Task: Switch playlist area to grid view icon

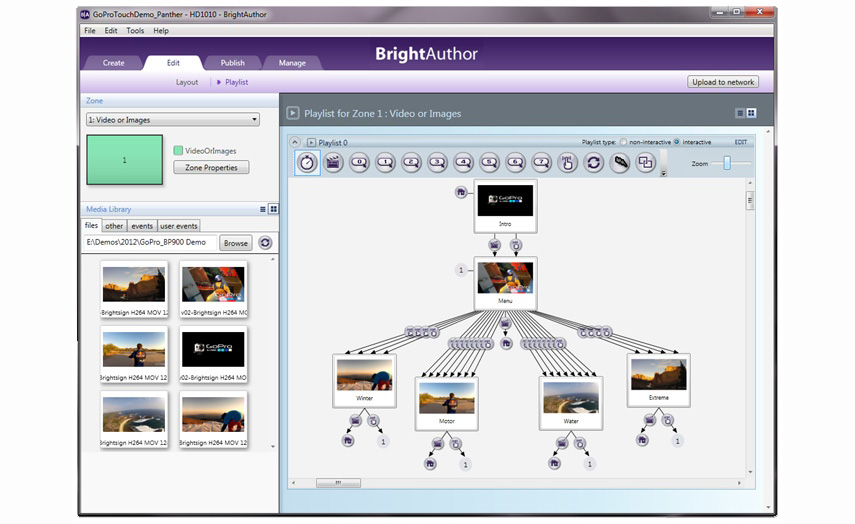Action: point(751,113)
